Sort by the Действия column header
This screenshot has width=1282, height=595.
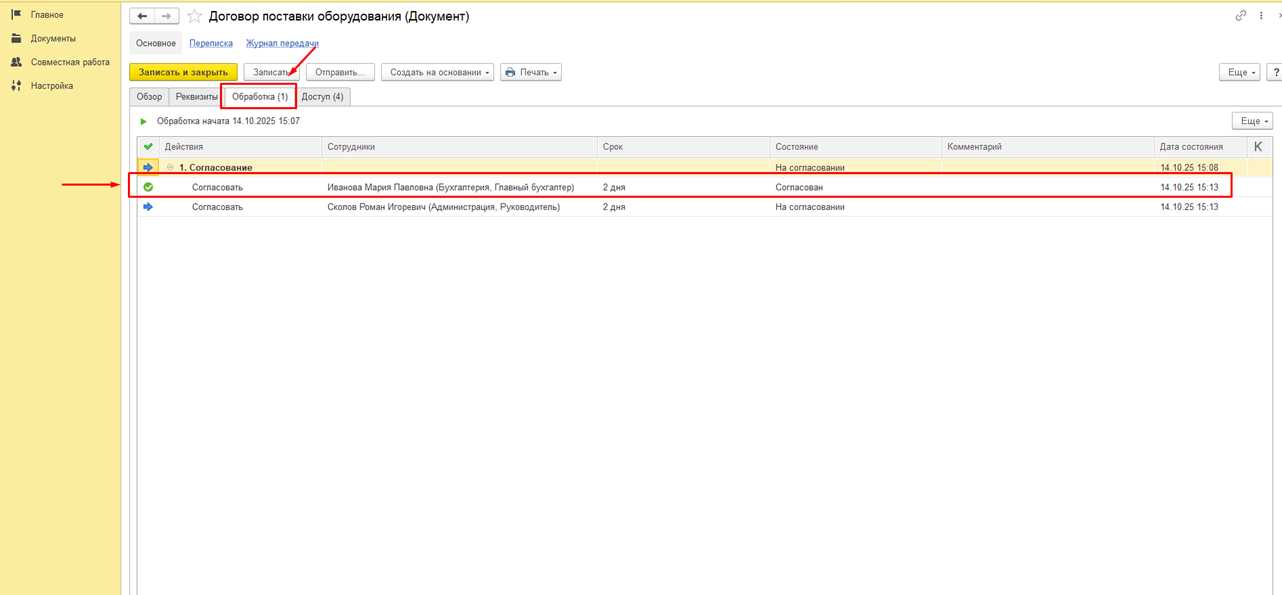point(241,147)
